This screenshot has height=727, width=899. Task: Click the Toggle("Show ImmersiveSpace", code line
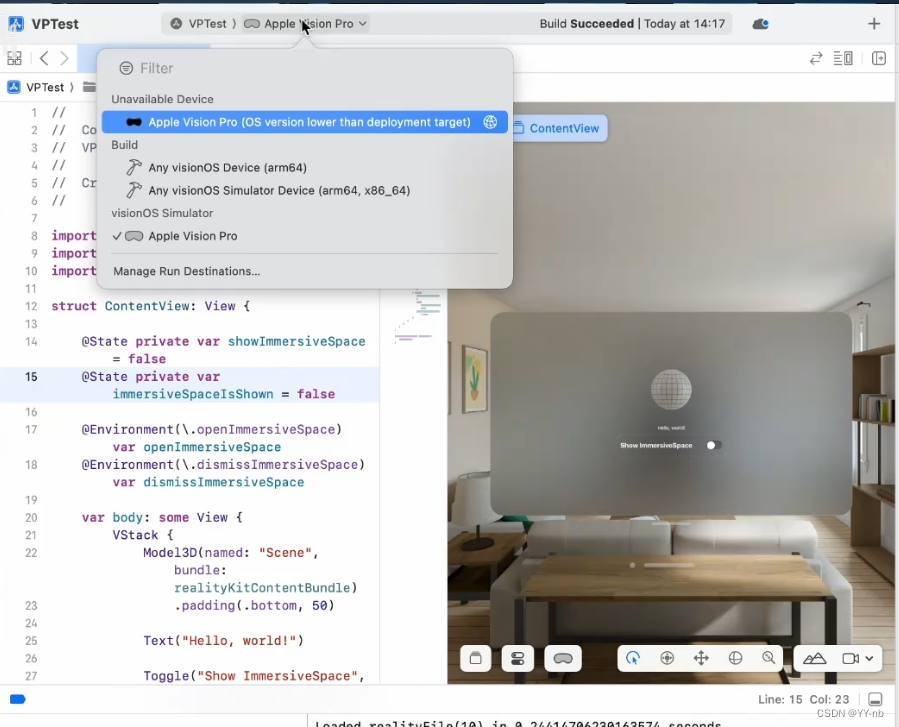point(254,676)
